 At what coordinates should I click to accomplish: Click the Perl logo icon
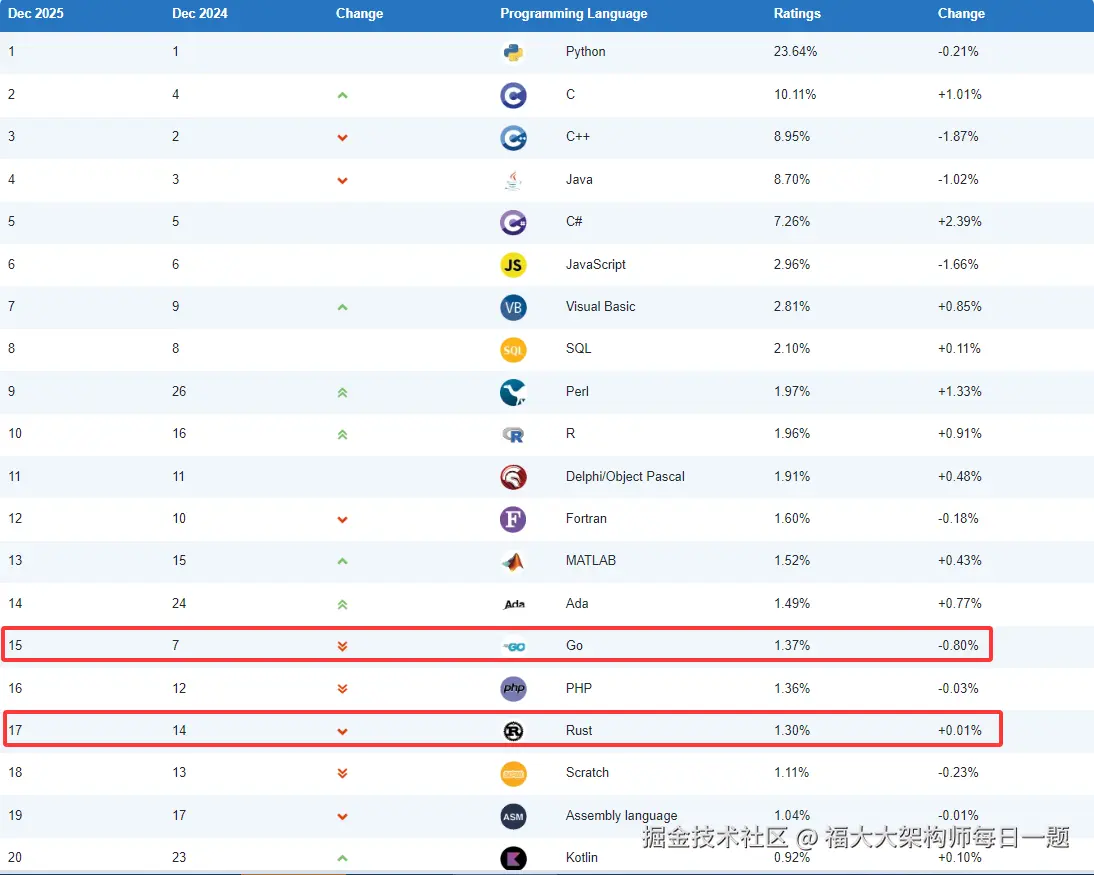(513, 393)
